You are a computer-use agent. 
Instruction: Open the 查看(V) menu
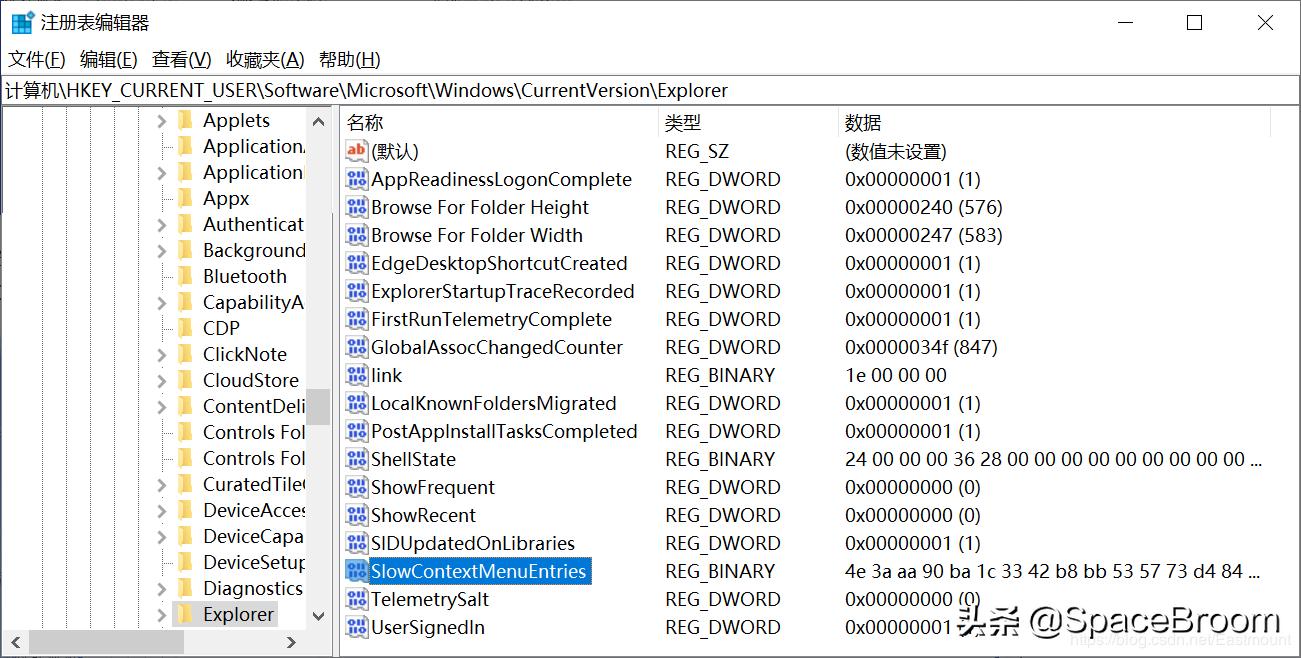click(182, 59)
